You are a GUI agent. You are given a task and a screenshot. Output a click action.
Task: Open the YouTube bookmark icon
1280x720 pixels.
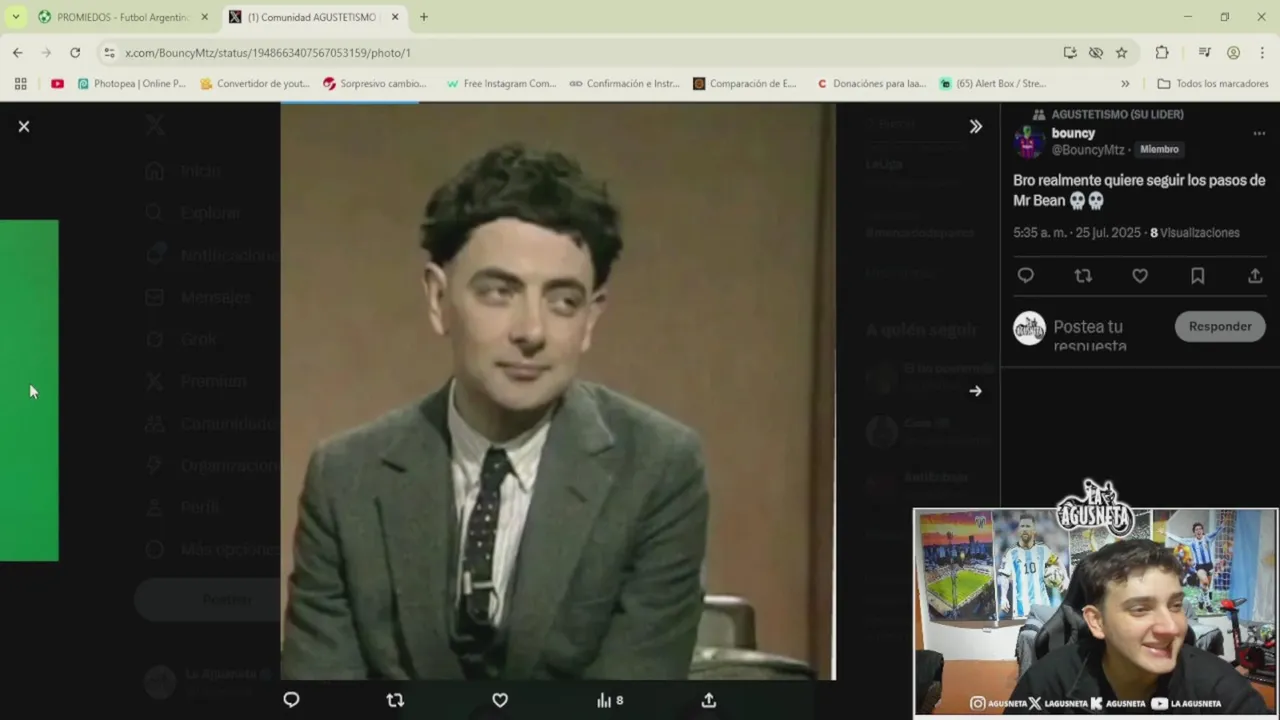click(57, 84)
